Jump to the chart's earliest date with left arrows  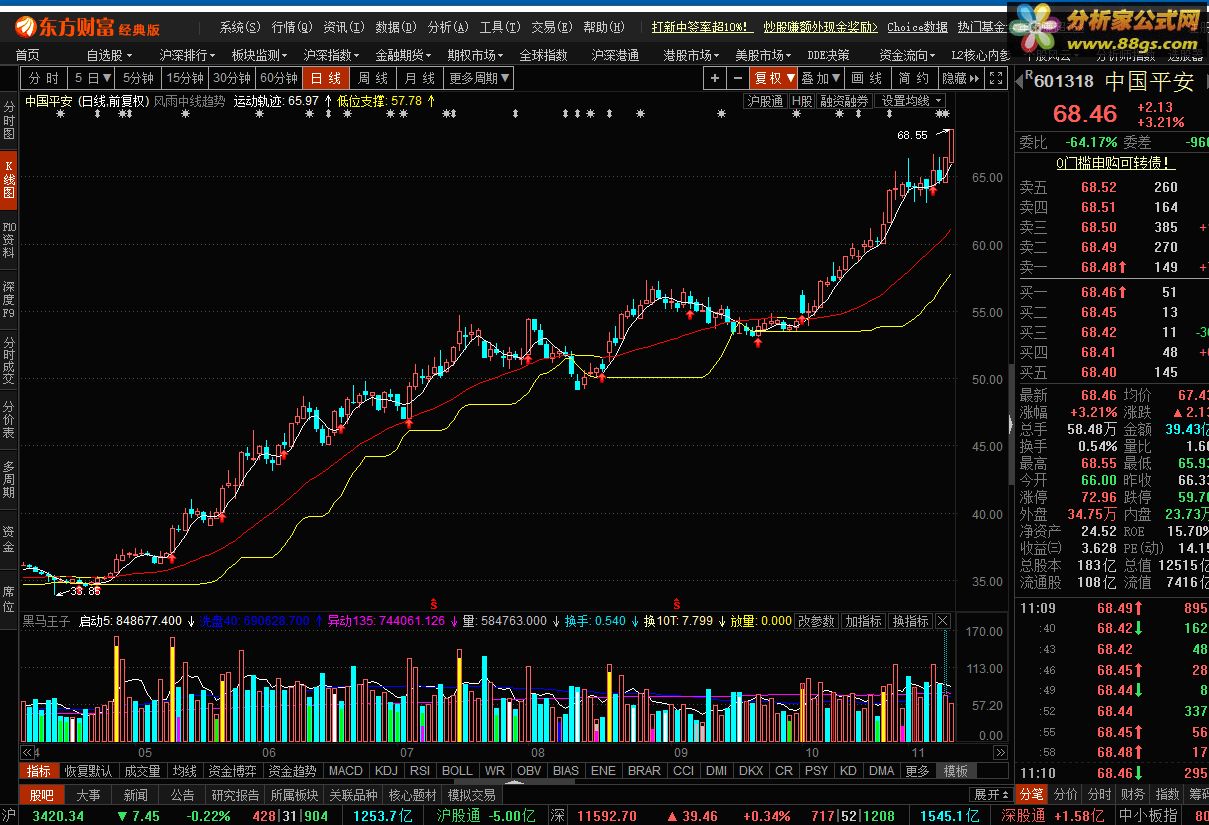click(30, 752)
